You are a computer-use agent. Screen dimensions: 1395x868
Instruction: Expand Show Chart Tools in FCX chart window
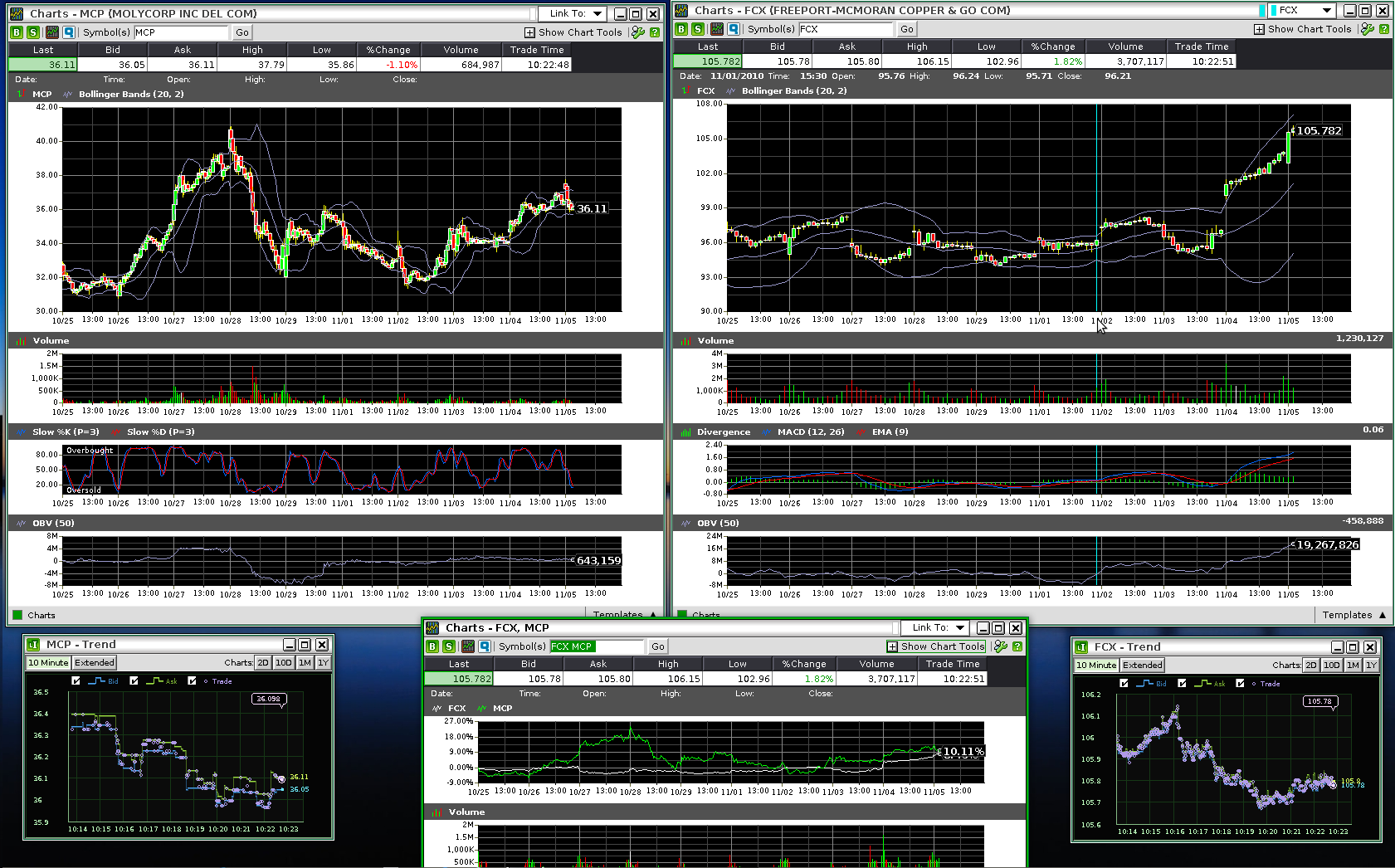[x=1303, y=29]
